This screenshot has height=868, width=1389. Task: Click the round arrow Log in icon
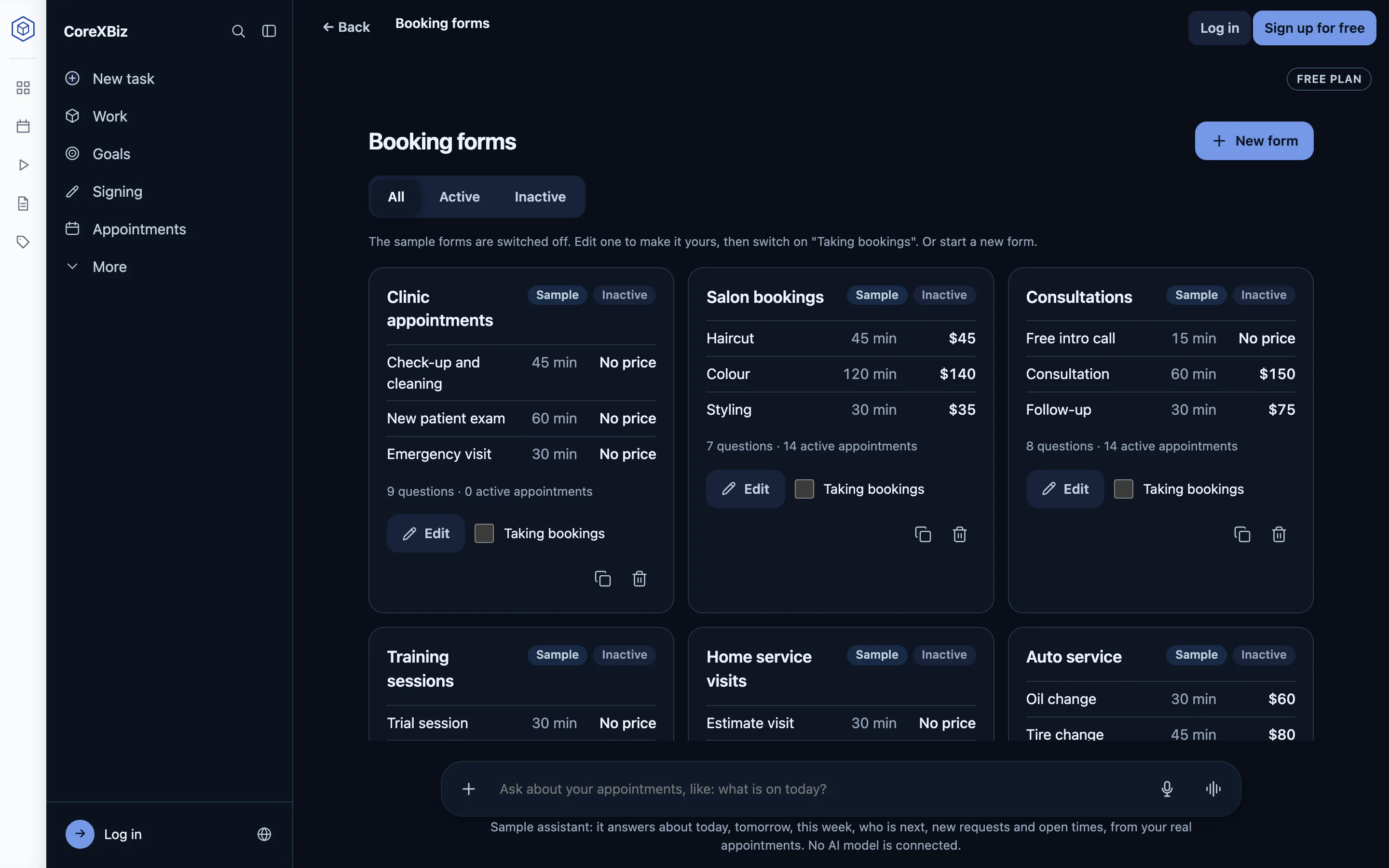(x=80, y=834)
